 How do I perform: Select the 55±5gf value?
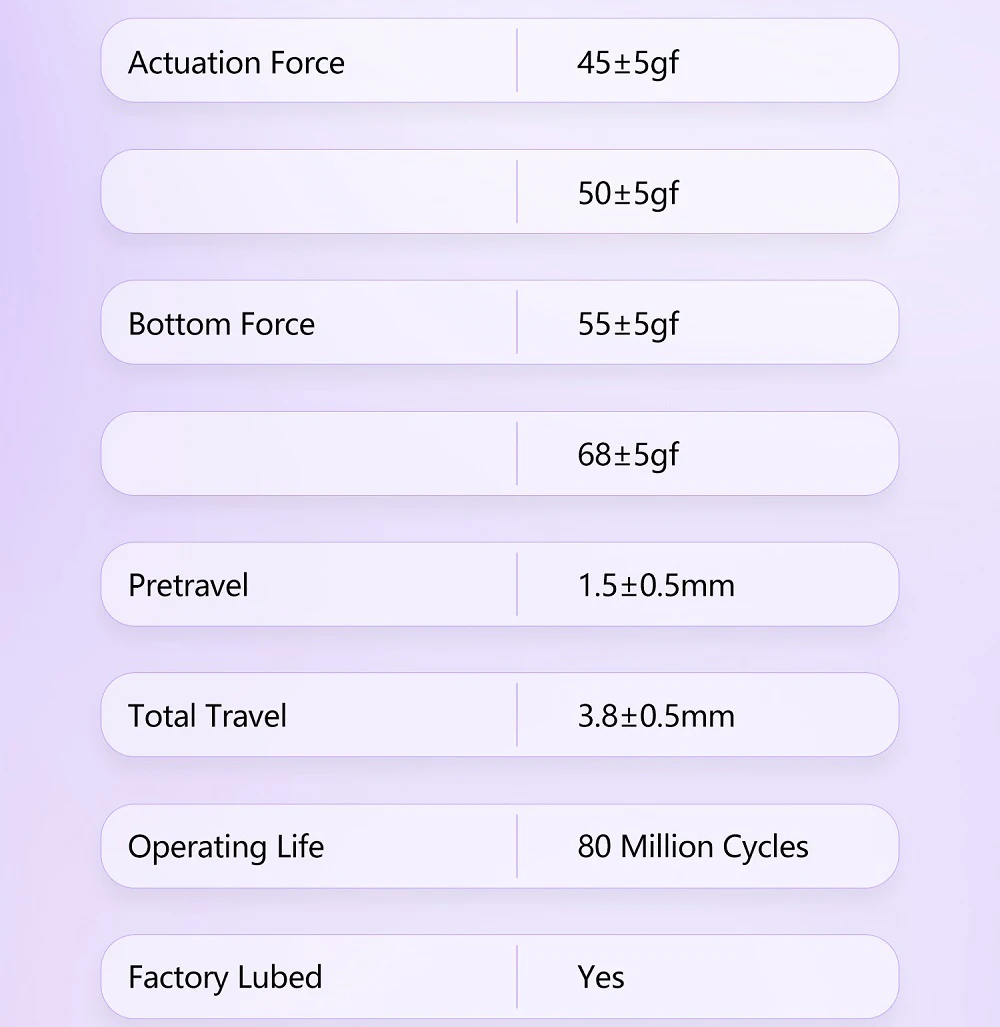[x=628, y=325]
